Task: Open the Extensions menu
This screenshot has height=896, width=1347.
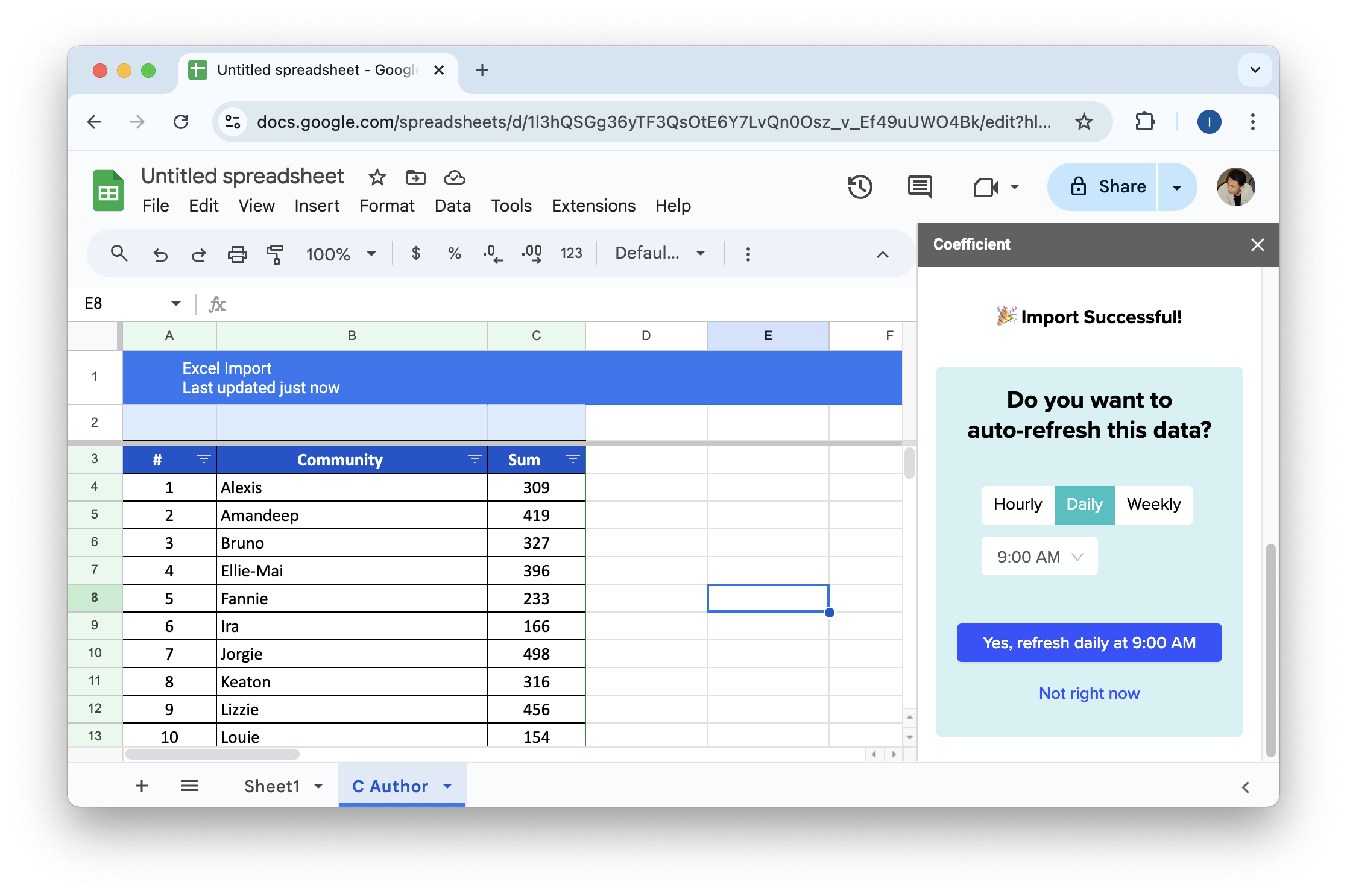Action: coord(593,206)
